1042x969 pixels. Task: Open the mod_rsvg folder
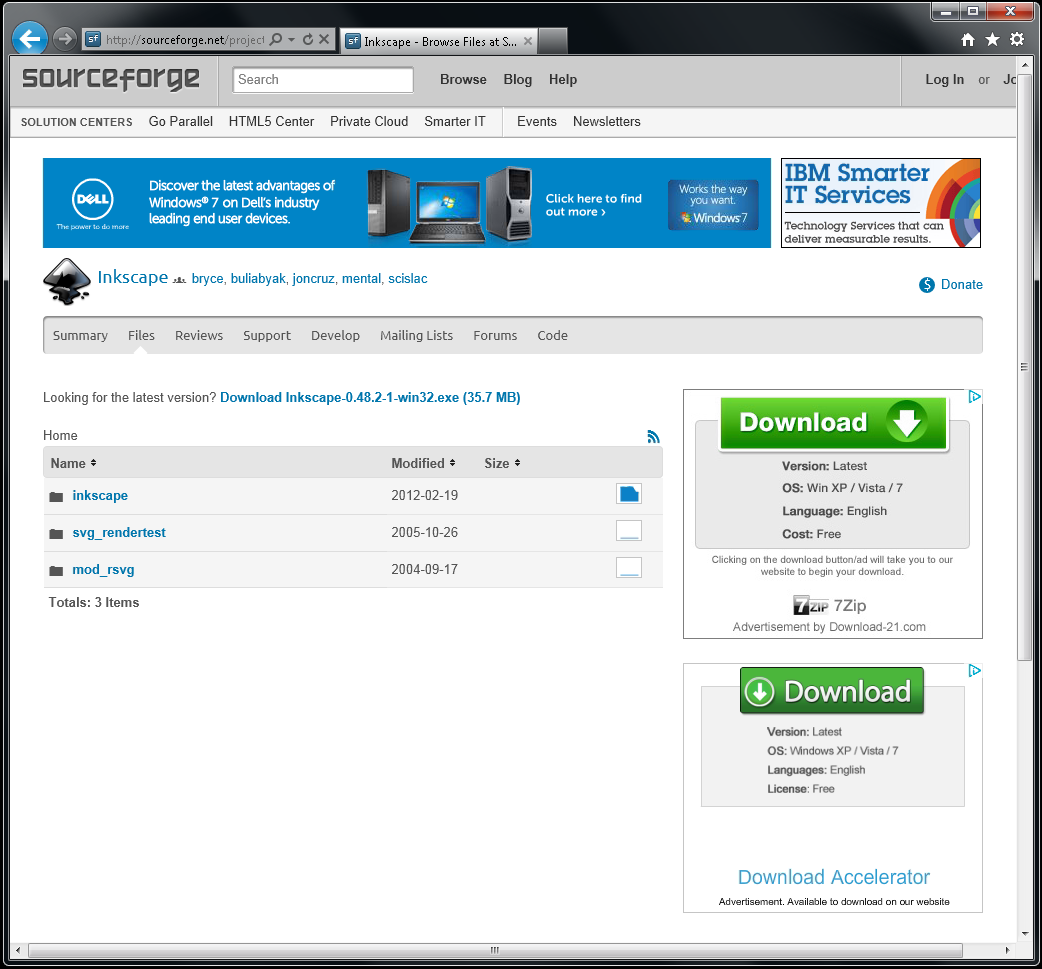point(103,570)
